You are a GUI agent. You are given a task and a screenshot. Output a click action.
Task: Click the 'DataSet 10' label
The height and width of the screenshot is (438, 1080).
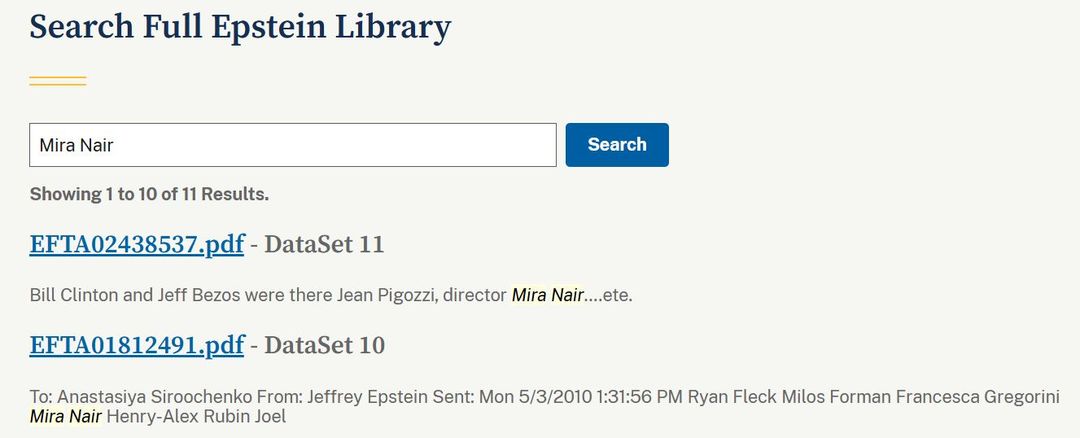324,345
